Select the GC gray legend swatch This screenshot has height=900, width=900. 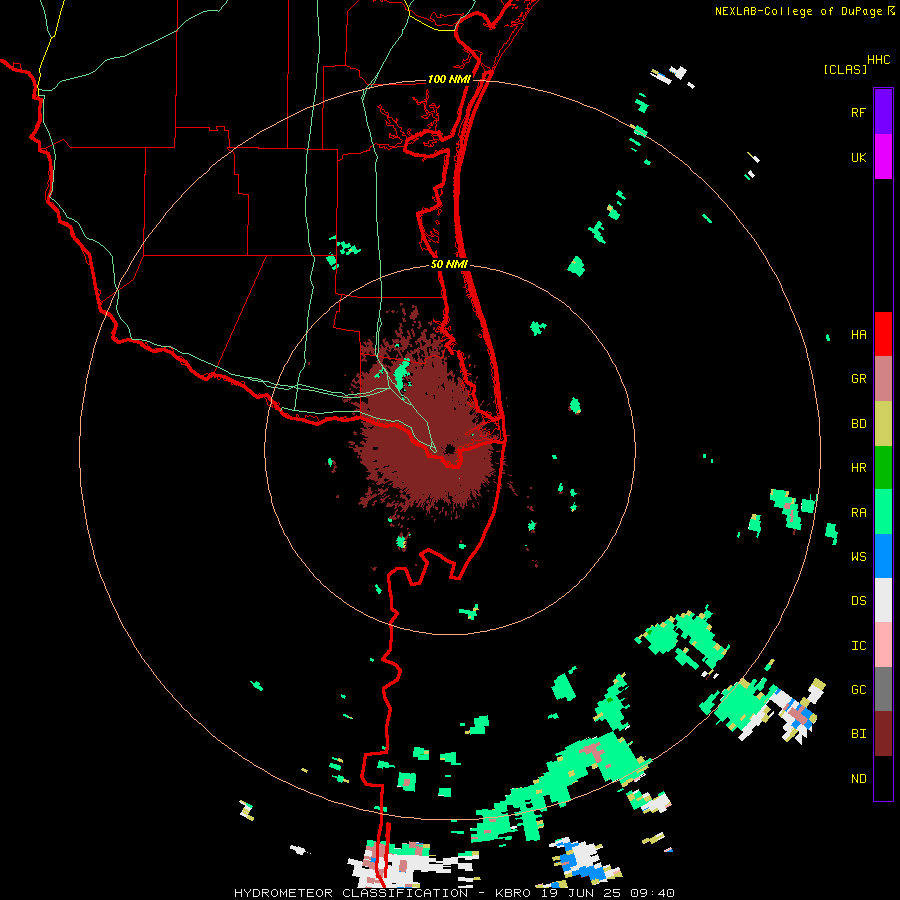(x=883, y=689)
